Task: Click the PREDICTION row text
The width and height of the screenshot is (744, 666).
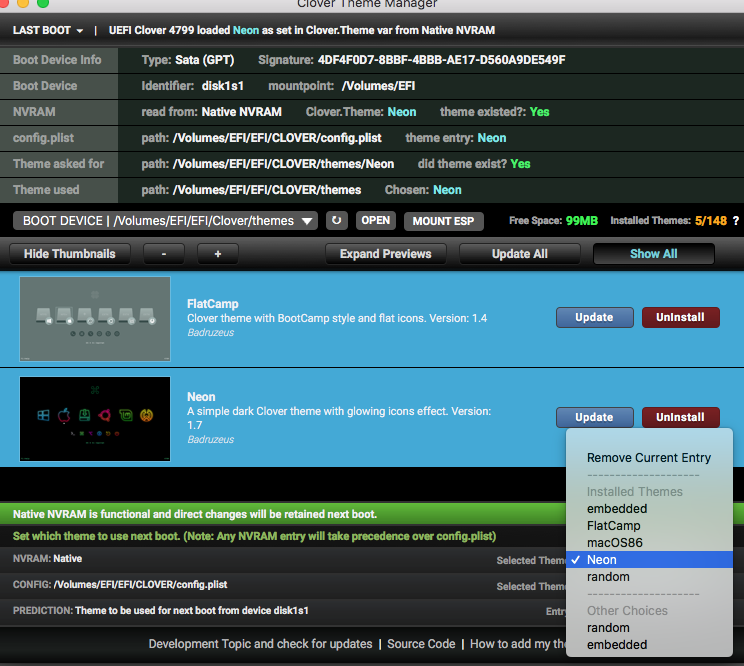Action: (161, 610)
